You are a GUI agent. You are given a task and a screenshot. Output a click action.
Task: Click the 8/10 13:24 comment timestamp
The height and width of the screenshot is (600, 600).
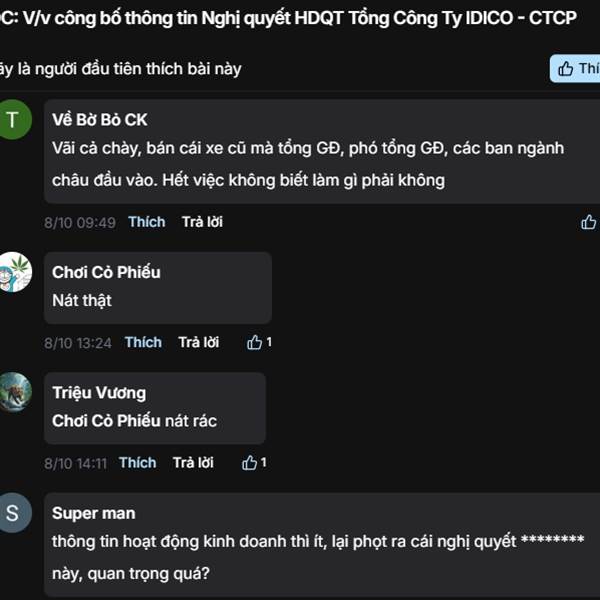[78, 343]
